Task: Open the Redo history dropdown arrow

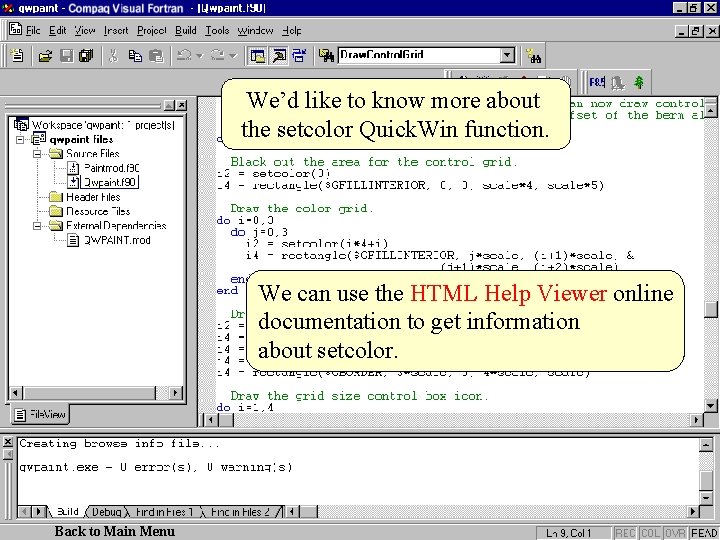Action: pyautogui.click(x=233, y=56)
